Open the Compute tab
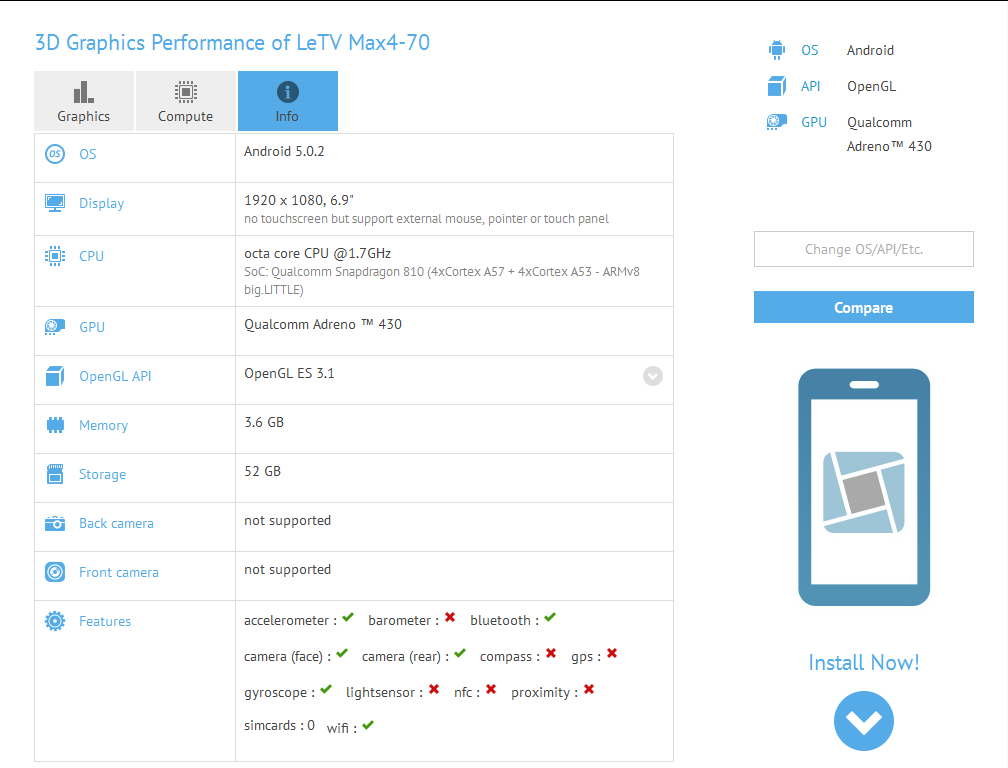Image resolution: width=1008 pixels, height=768 pixels. 186,101
